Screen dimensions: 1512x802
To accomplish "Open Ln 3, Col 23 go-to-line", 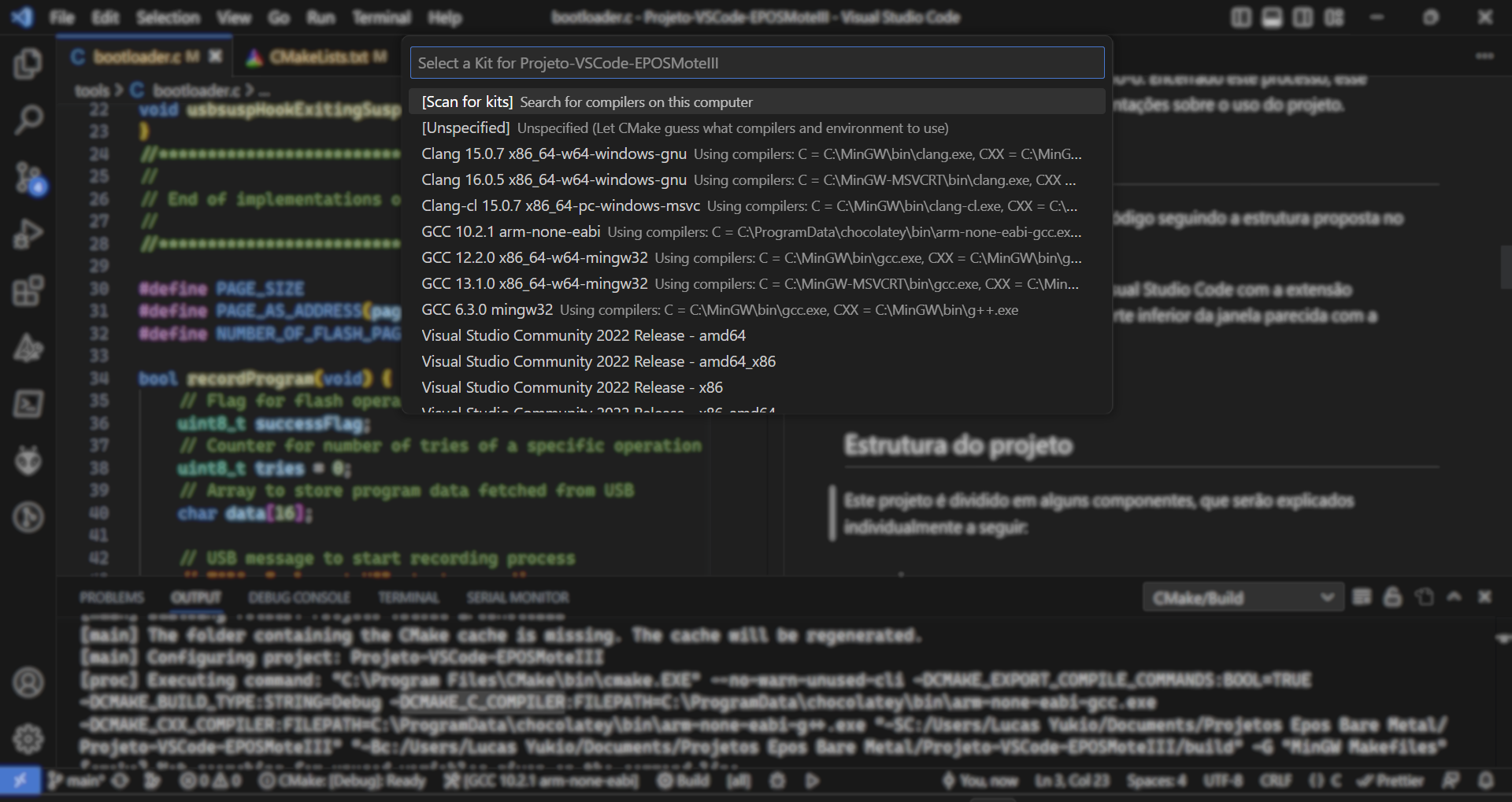I will point(1073,781).
